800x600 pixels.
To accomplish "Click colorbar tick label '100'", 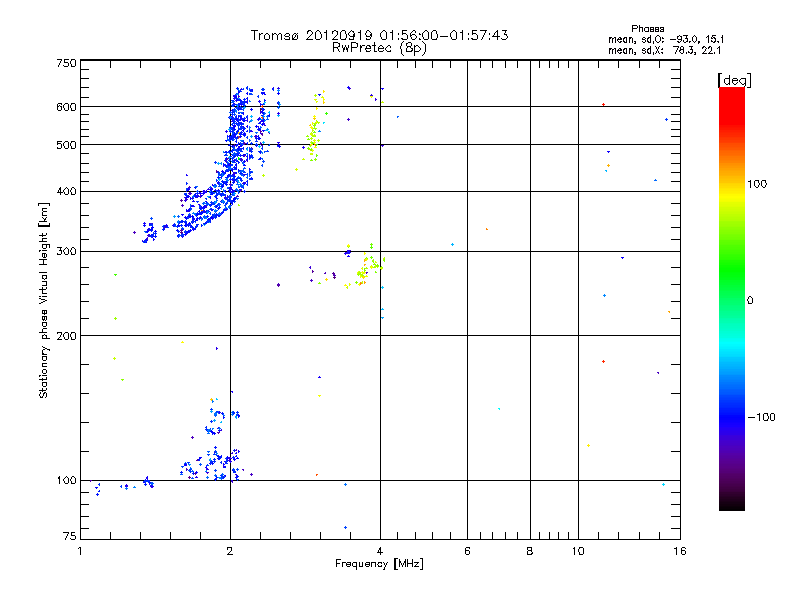I will click(757, 184).
